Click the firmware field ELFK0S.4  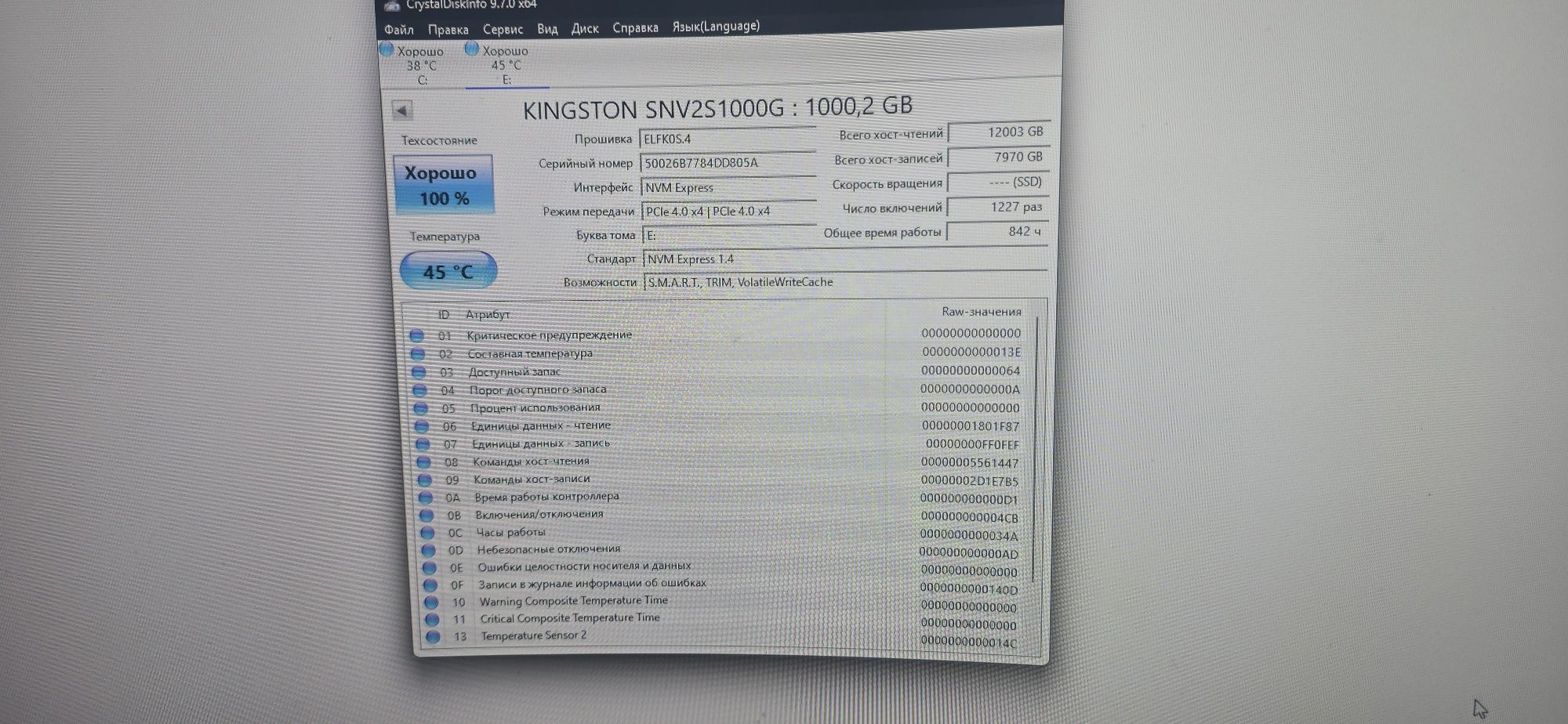pyautogui.click(x=728, y=139)
